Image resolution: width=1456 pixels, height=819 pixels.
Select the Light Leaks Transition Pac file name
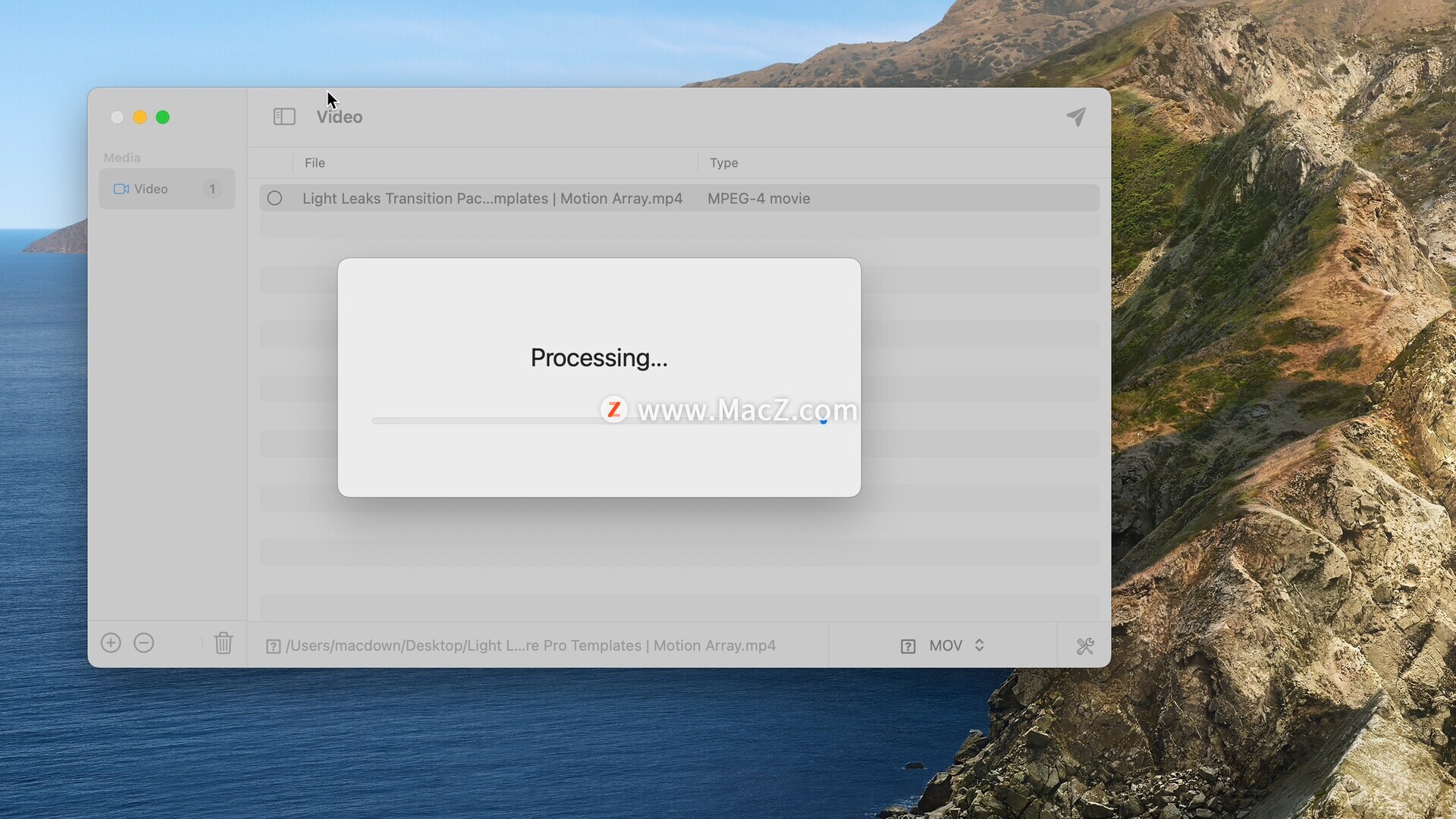(x=492, y=199)
